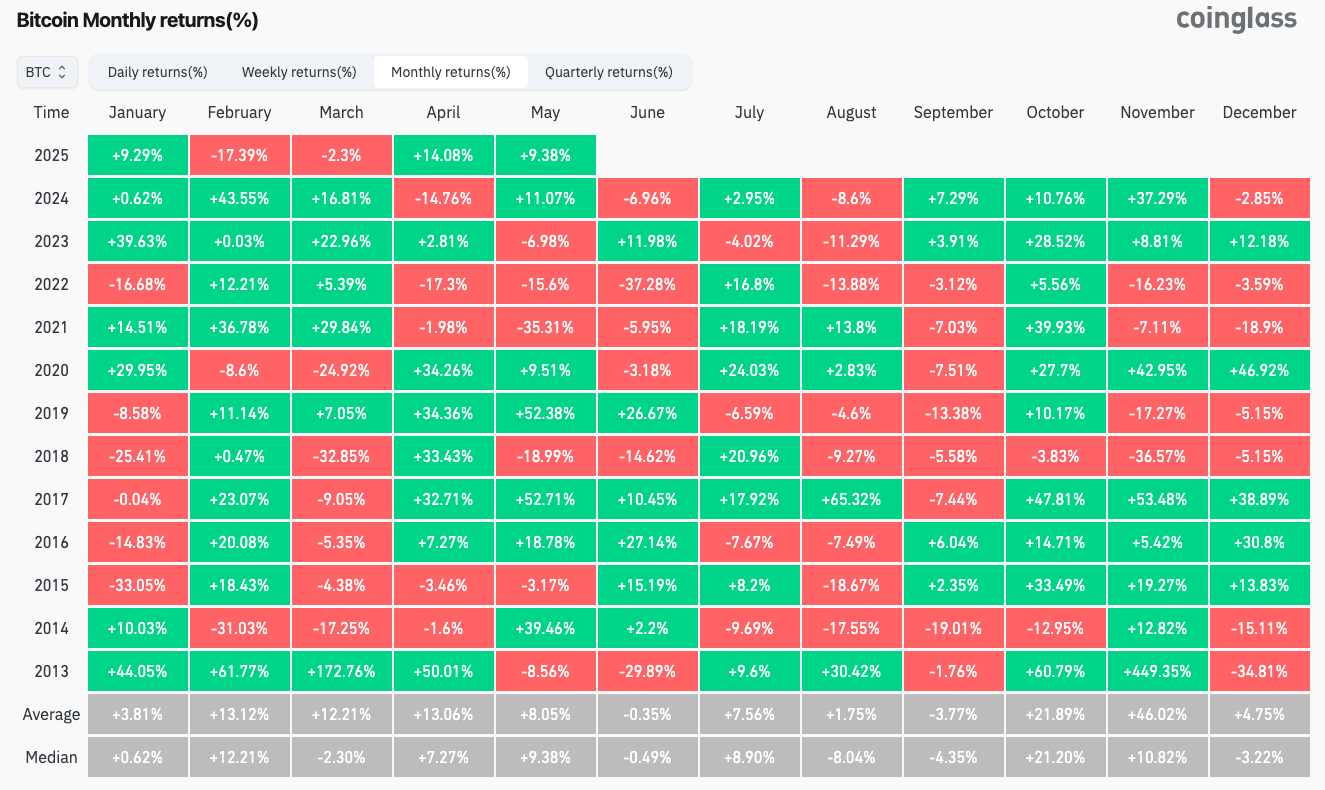This screenshot has height=790, width=1325.
Task: Click the 2025 year row label
Action: click(51, 155)
